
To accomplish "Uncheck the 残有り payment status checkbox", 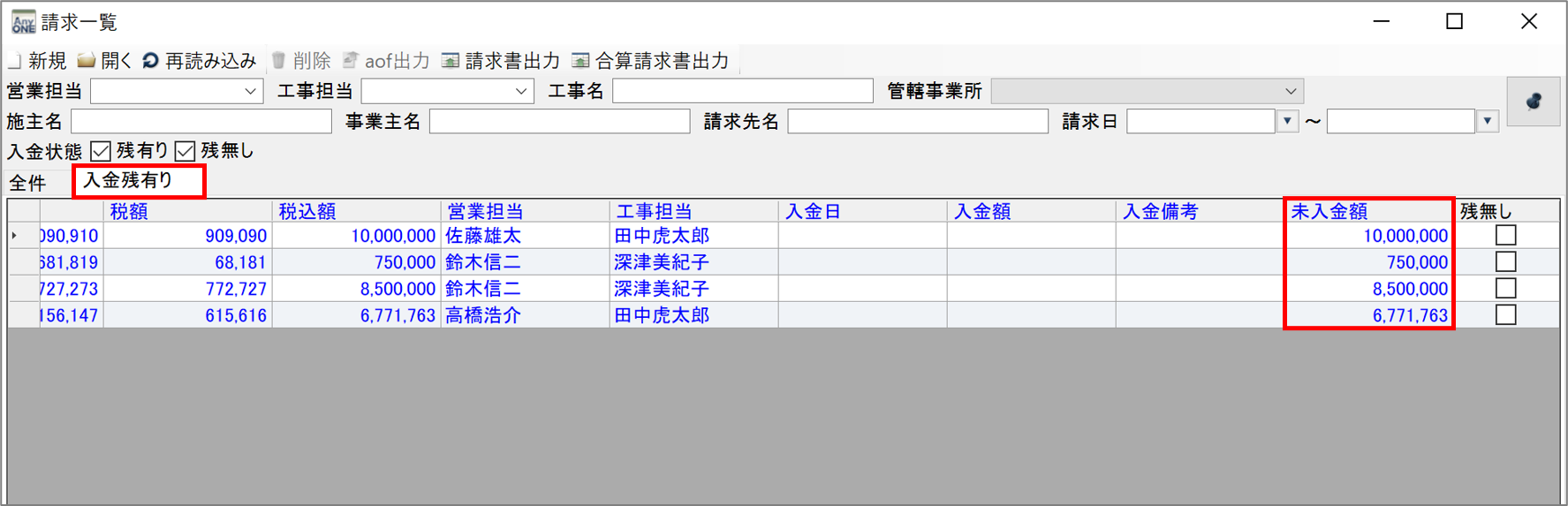I will [101, 151].
